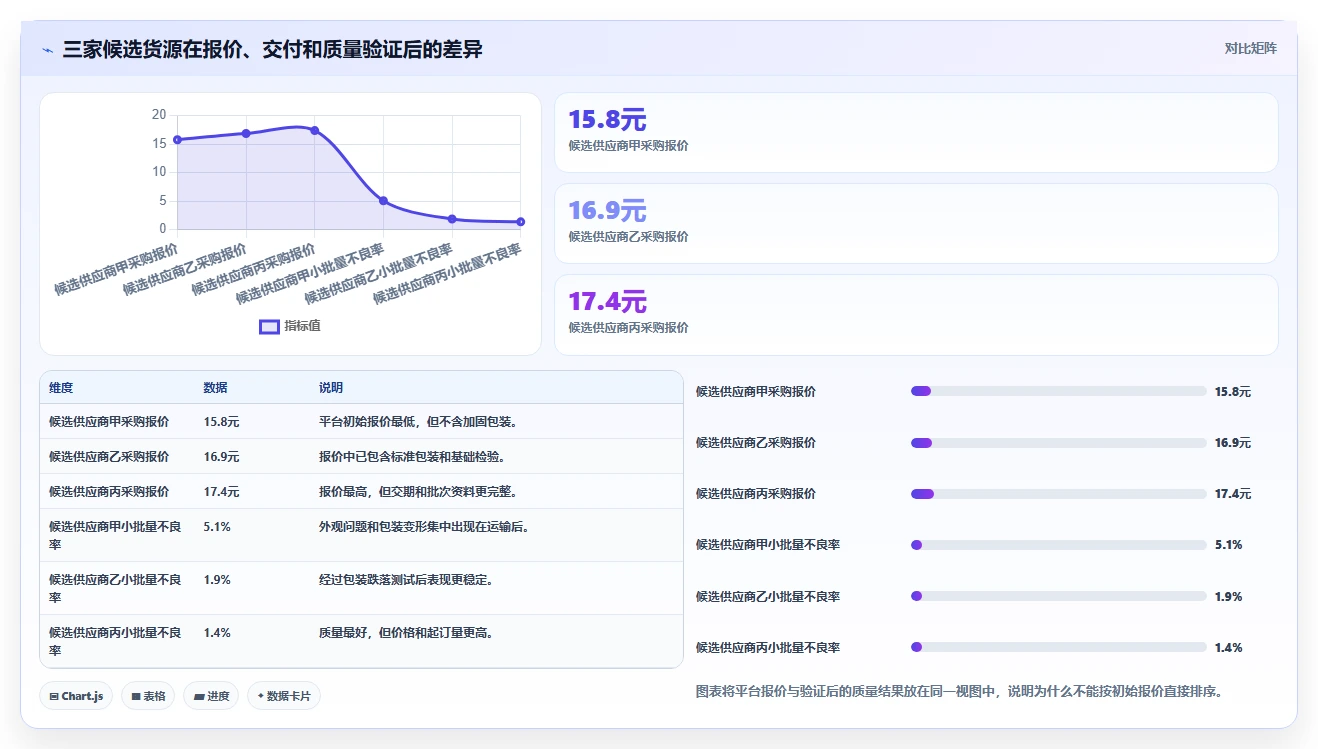Click the chart point for 候选供应商乙采购报价

(x=246, y=133)
